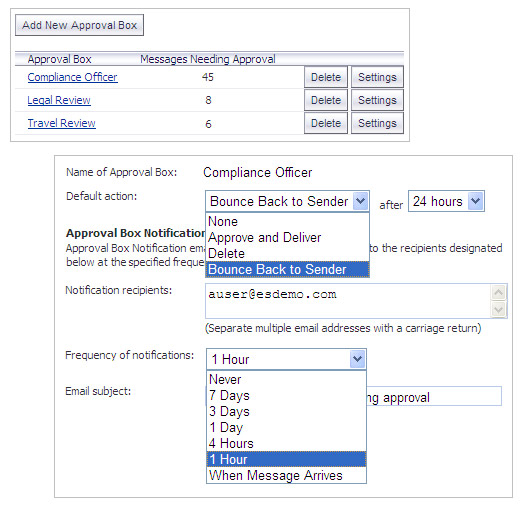Click the Add New Approval Box button
This screenshot has height=508, width=525.
[x=79, y=25]
